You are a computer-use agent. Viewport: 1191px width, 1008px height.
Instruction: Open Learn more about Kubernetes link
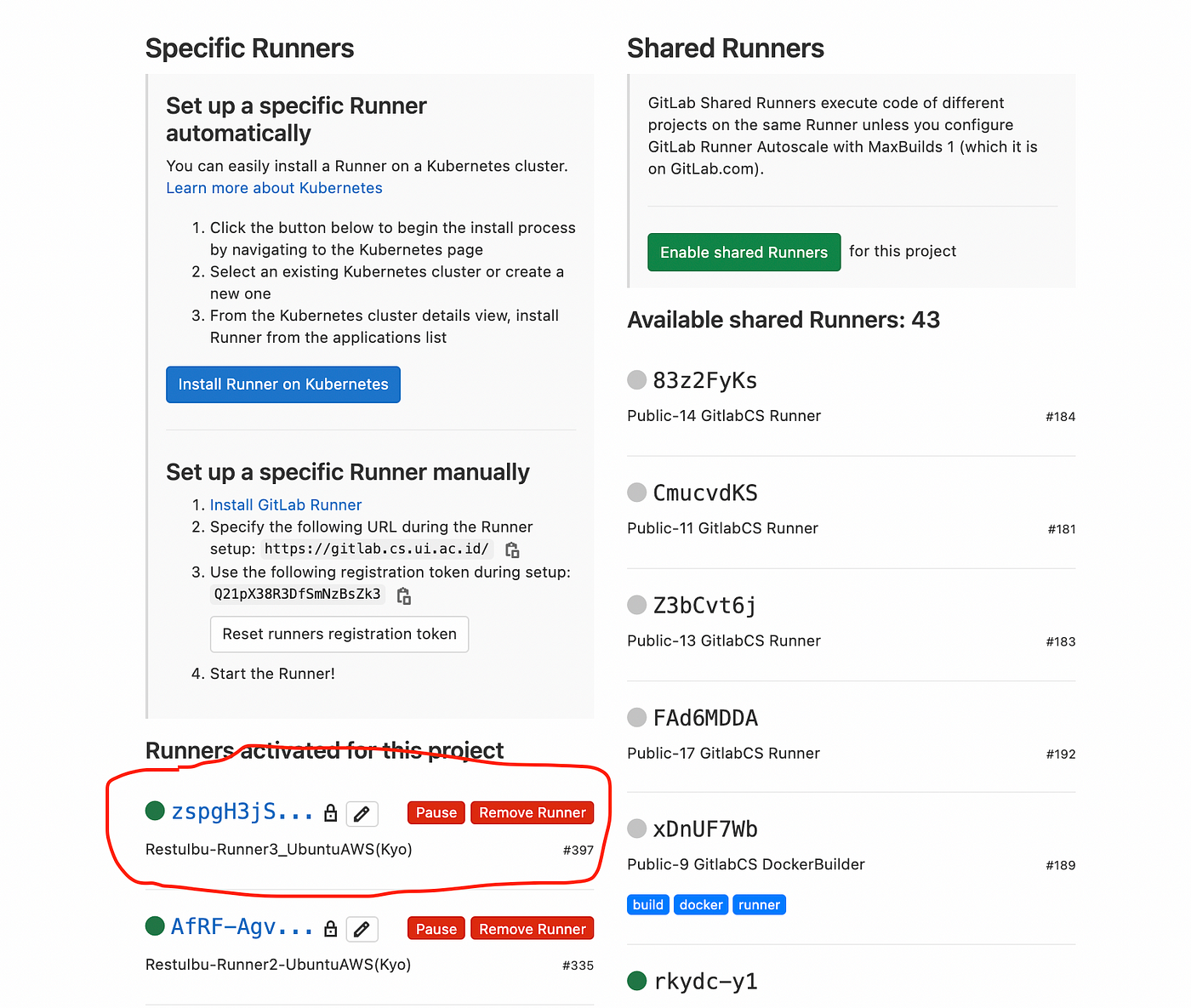click(274, 188)
